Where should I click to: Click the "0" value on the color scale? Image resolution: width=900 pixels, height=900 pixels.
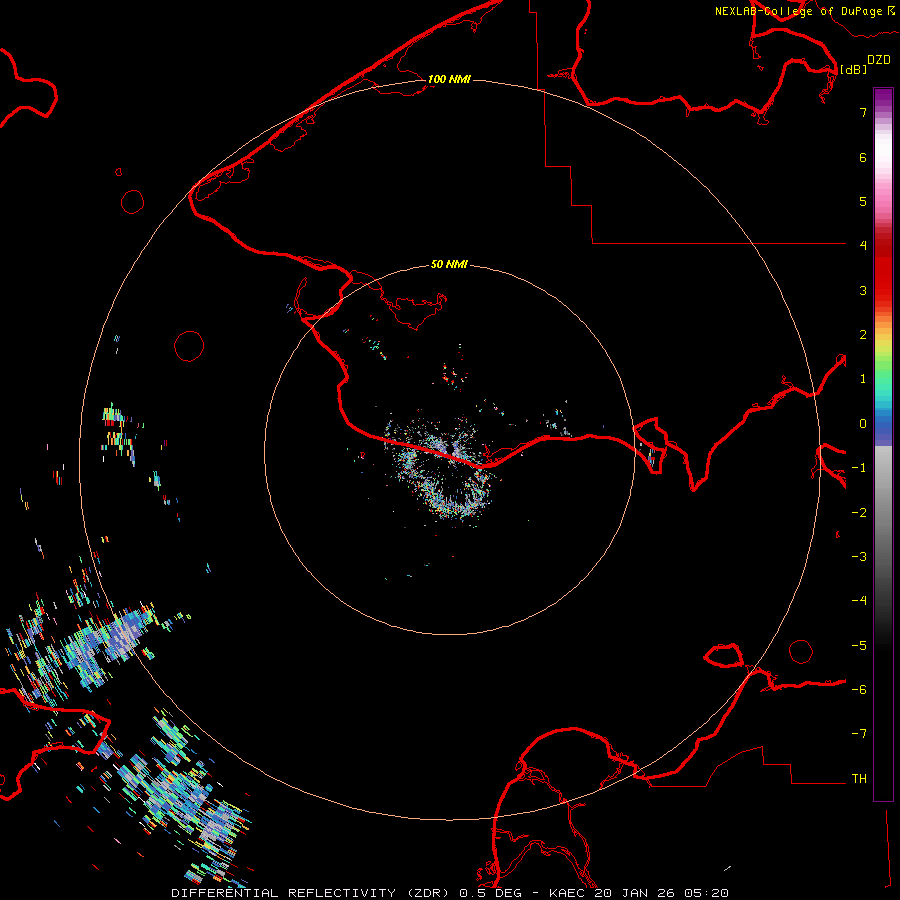coord(863,424)
